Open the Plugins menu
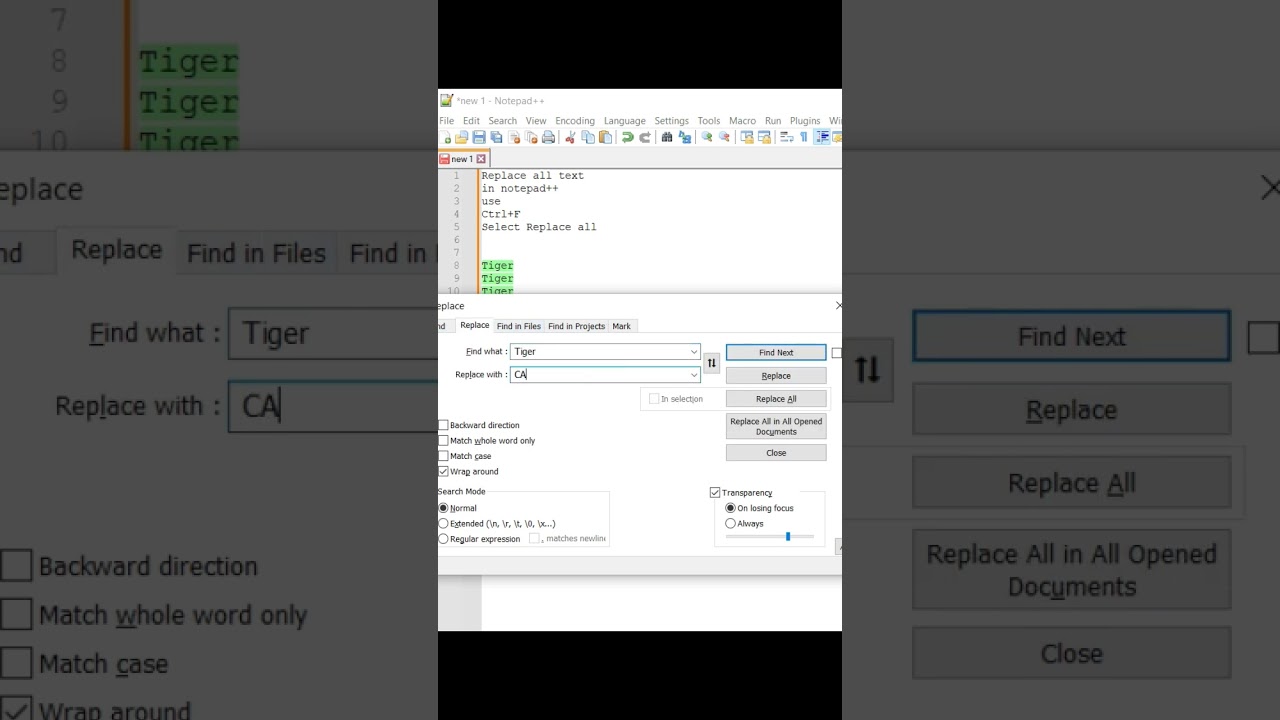Viewport: 1280px width, 720px height. (x=805, y=121)
